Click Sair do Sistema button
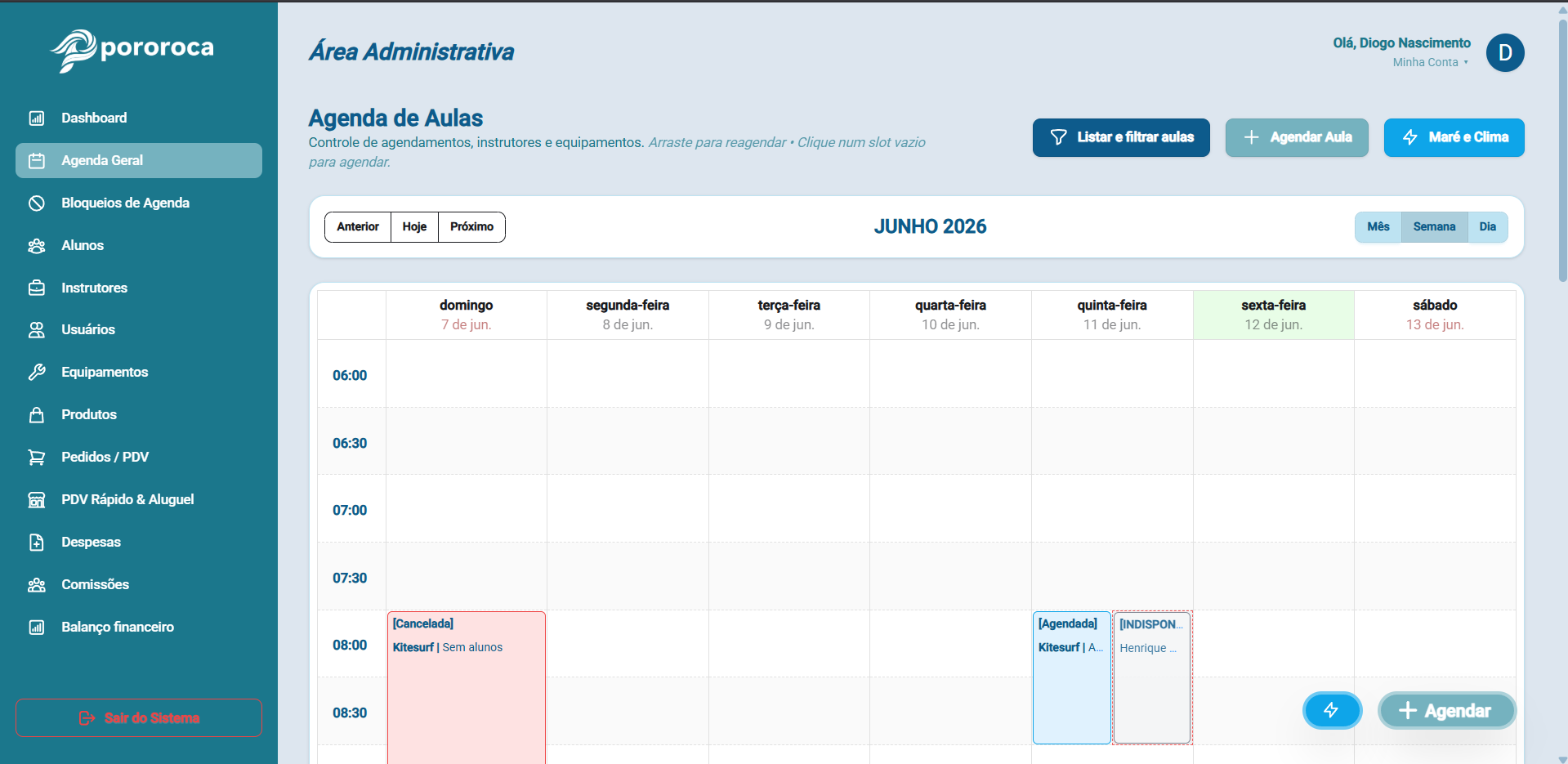Screen dimensions: 1568x764 point(139,718)
